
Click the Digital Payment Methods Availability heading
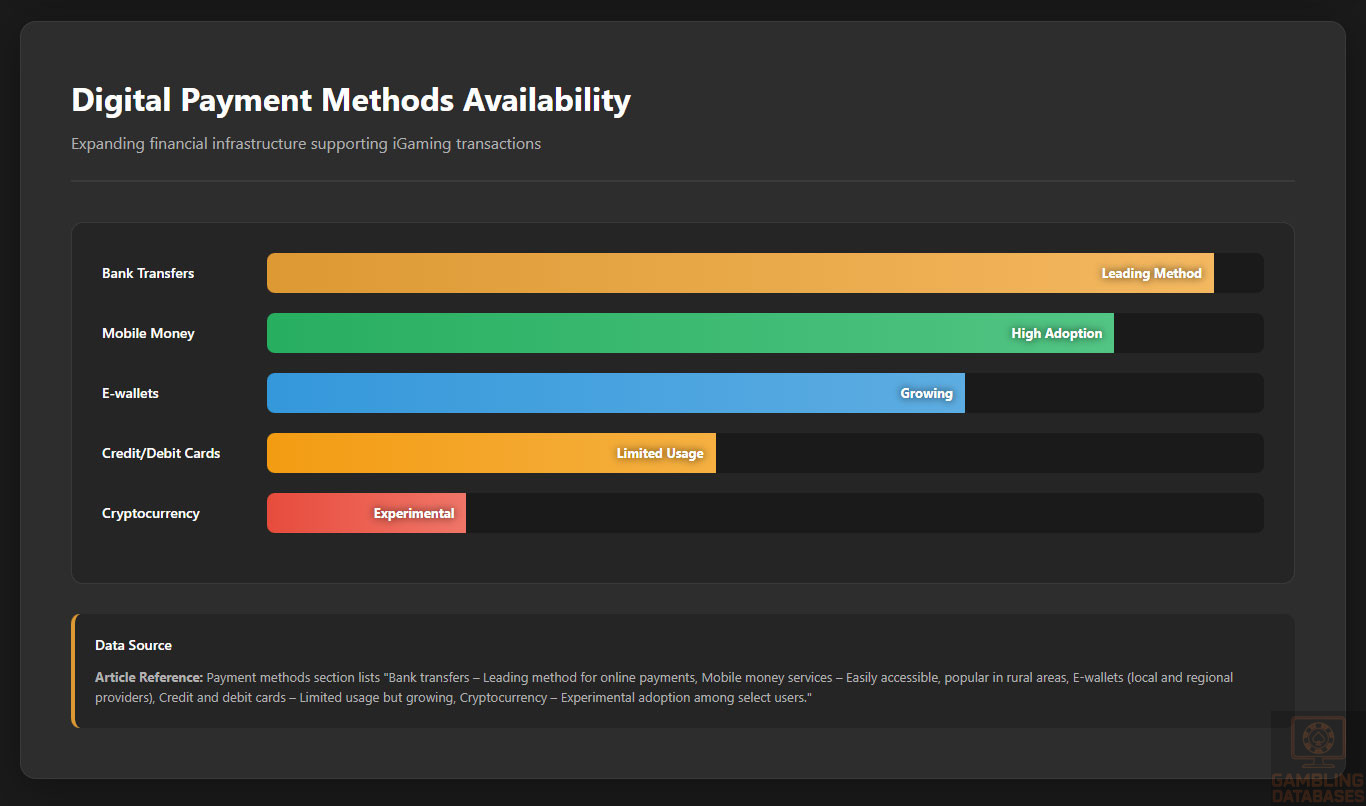point(351,100)
